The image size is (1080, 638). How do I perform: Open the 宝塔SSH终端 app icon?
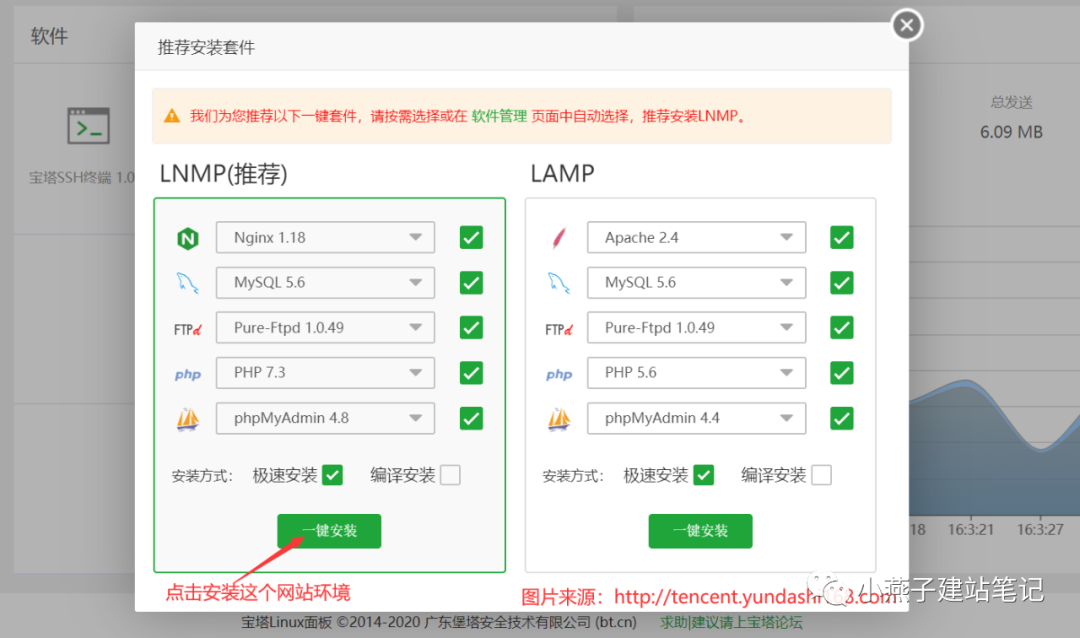(x=87, y=125)
